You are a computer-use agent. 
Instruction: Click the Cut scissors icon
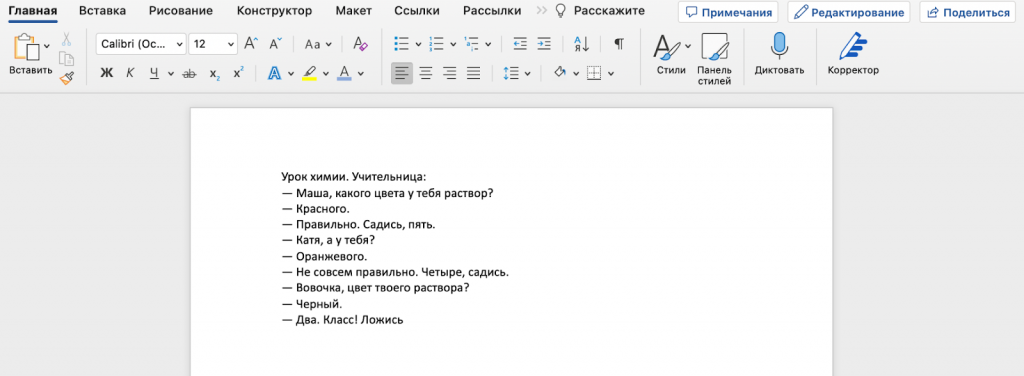click(67, 40)
